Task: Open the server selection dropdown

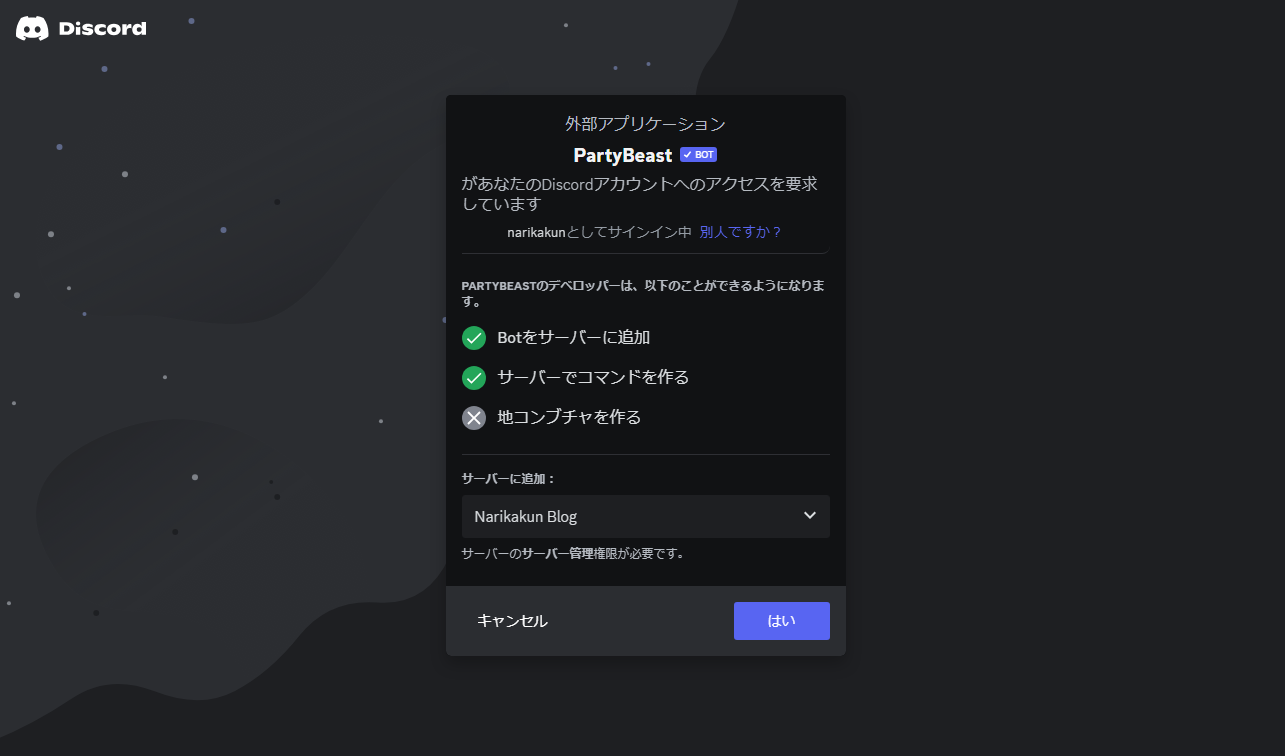Action: point(645,516)
